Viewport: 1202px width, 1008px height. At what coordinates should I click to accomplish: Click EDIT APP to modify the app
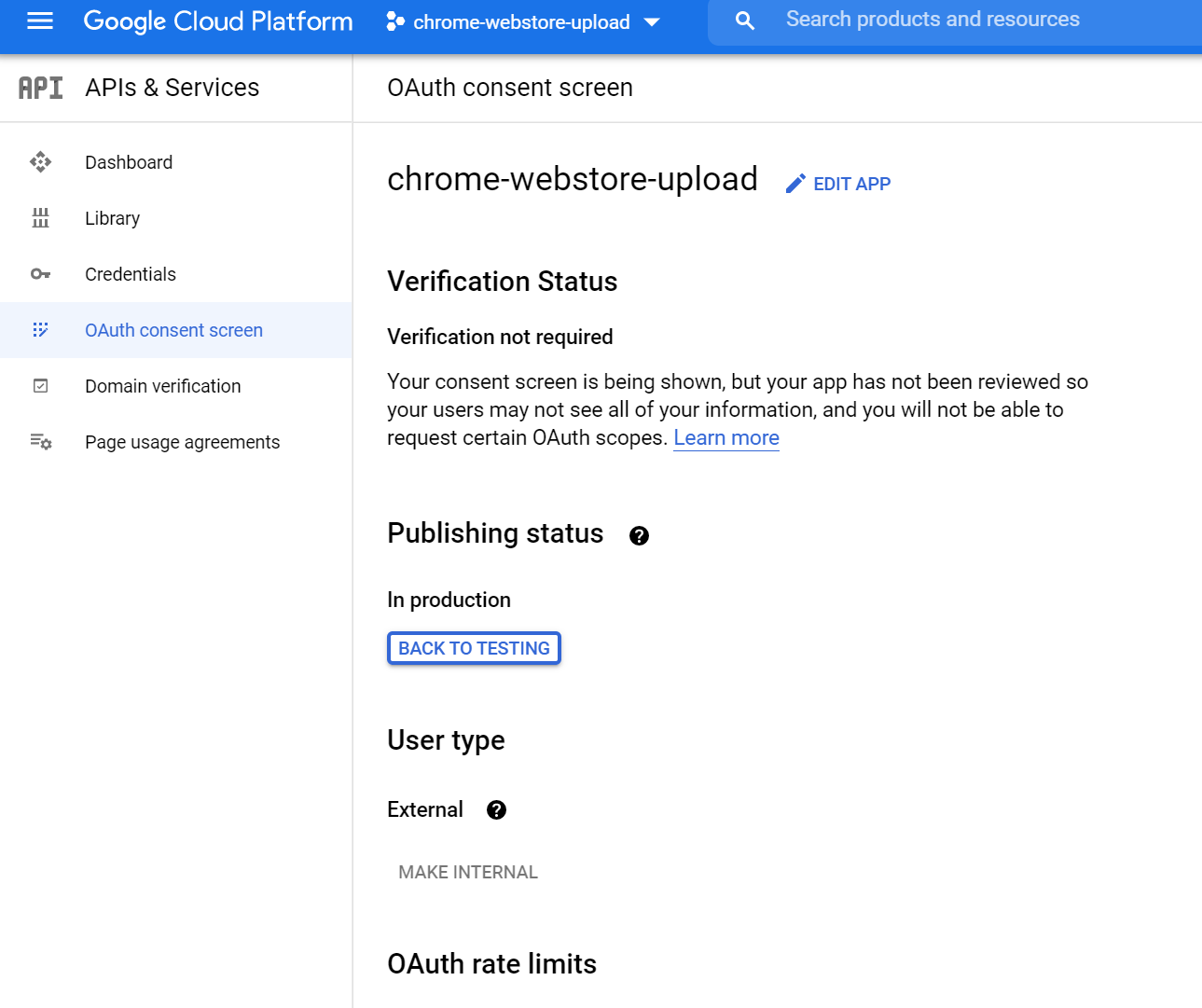(x=851, y=183)
